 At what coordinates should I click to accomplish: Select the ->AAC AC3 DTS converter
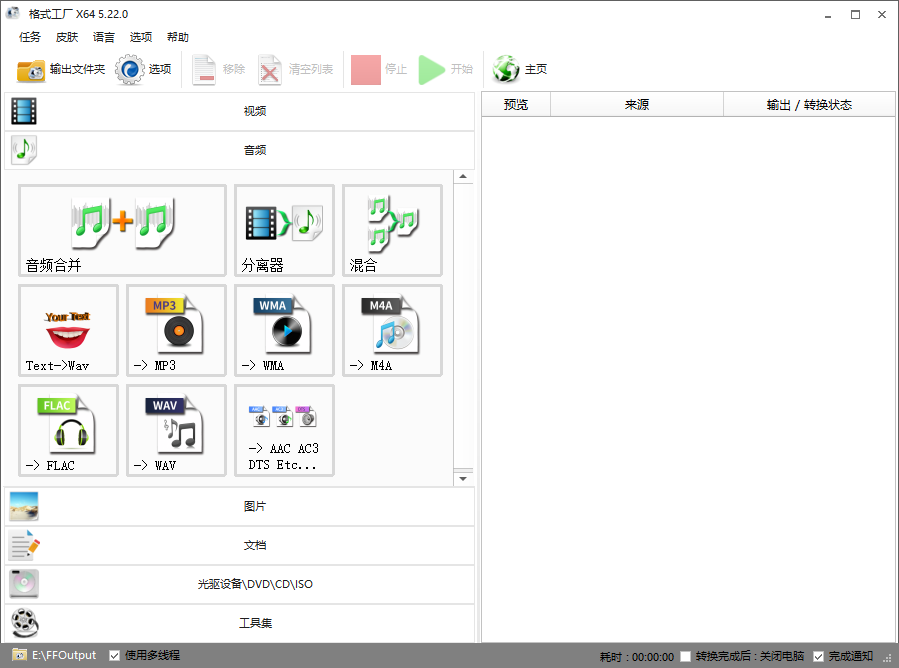284,430
